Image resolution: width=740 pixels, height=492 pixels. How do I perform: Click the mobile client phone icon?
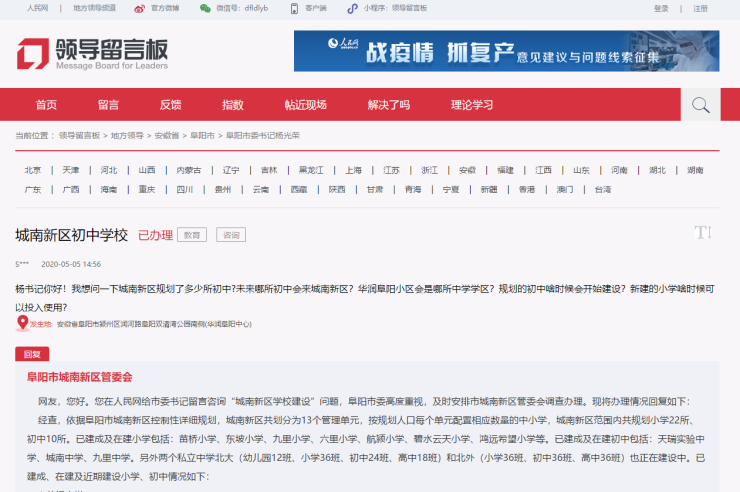tap(294, 8)
